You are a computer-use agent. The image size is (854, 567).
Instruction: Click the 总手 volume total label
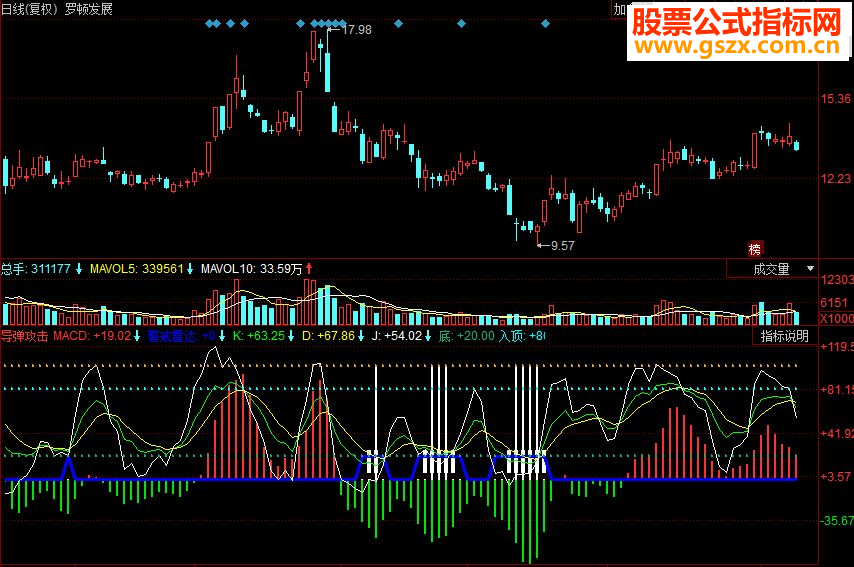(x=14, y=269)
